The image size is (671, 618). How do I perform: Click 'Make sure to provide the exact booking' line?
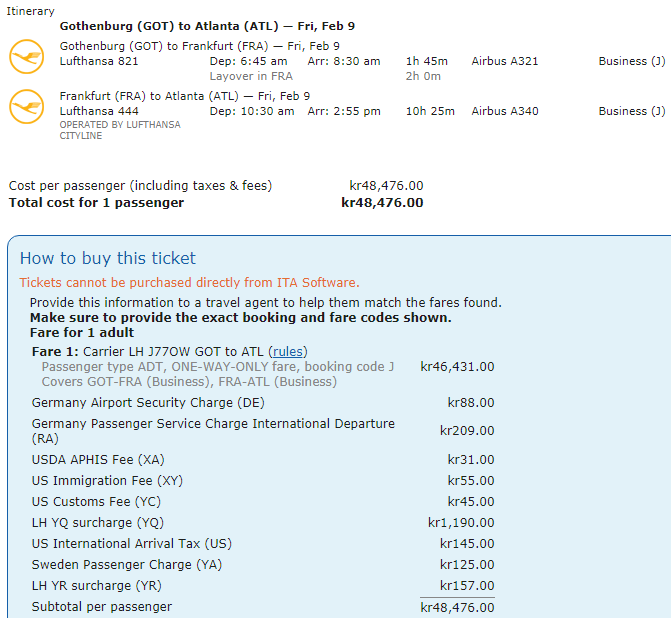click(240, 318)
